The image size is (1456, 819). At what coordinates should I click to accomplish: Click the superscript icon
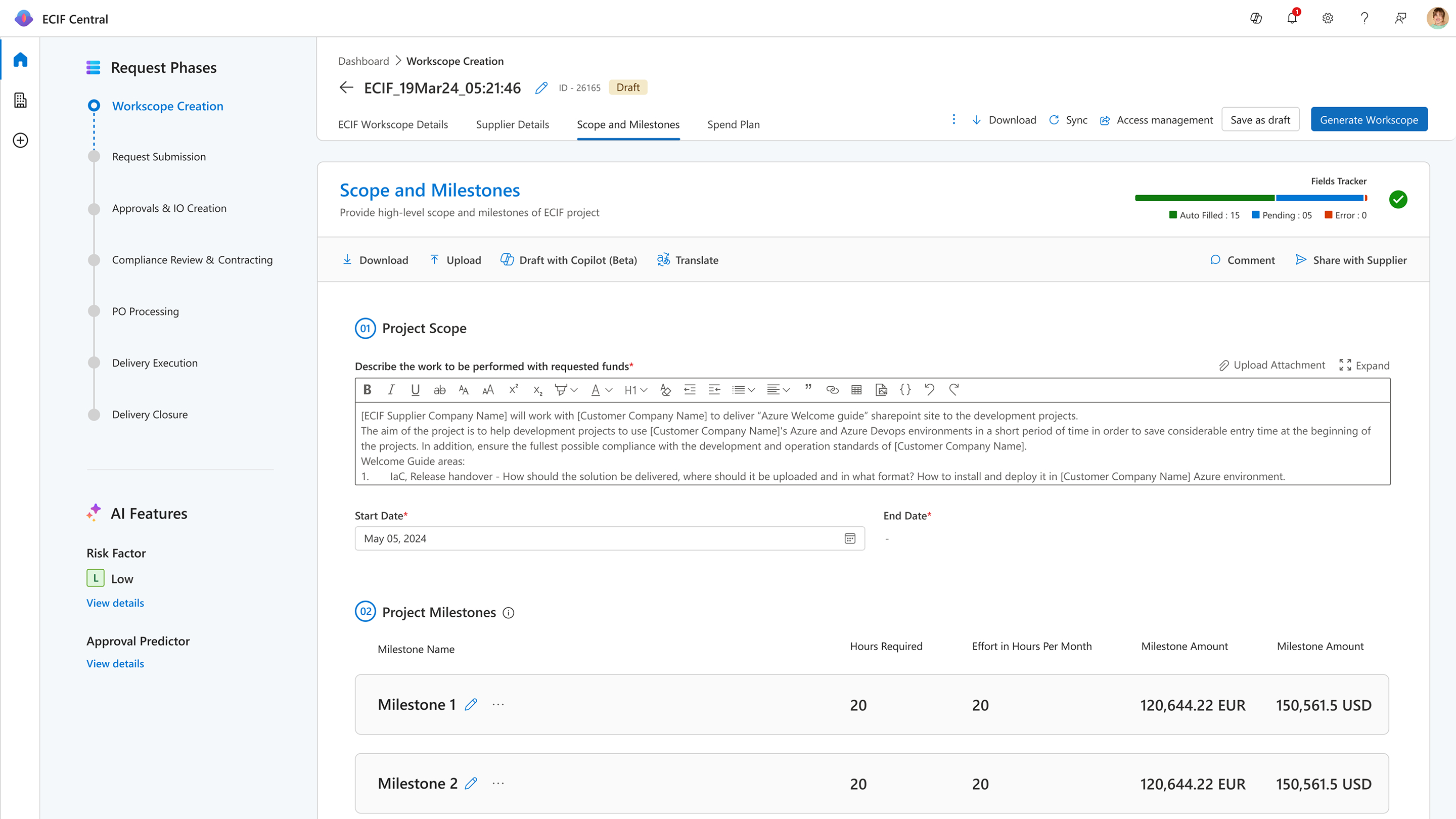coord(513,389)
